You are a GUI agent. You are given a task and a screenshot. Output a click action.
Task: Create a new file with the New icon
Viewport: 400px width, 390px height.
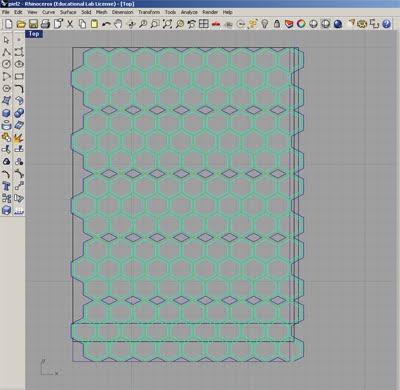9,24
